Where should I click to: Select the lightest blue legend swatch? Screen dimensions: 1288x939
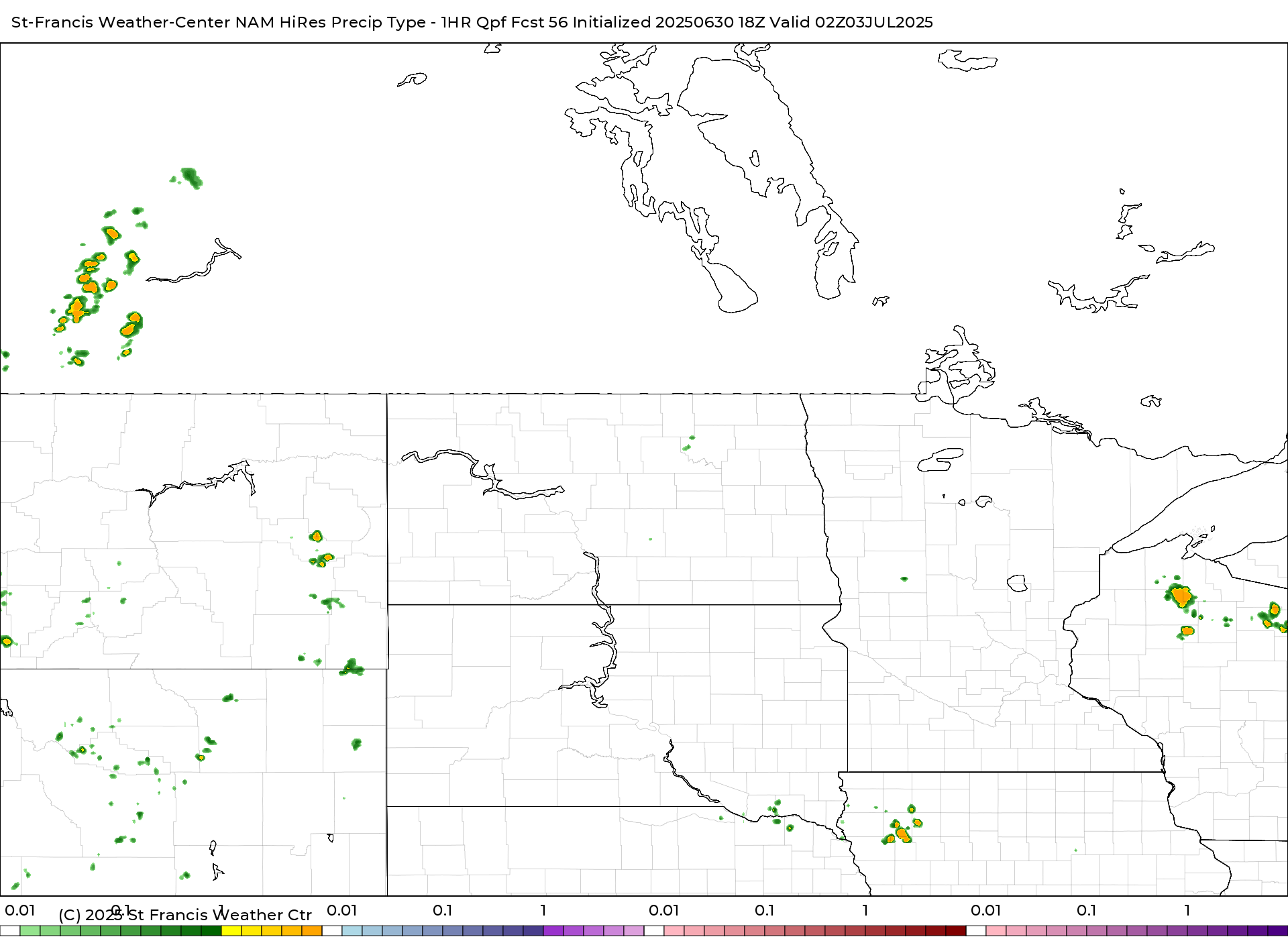(x=352, y=931)
